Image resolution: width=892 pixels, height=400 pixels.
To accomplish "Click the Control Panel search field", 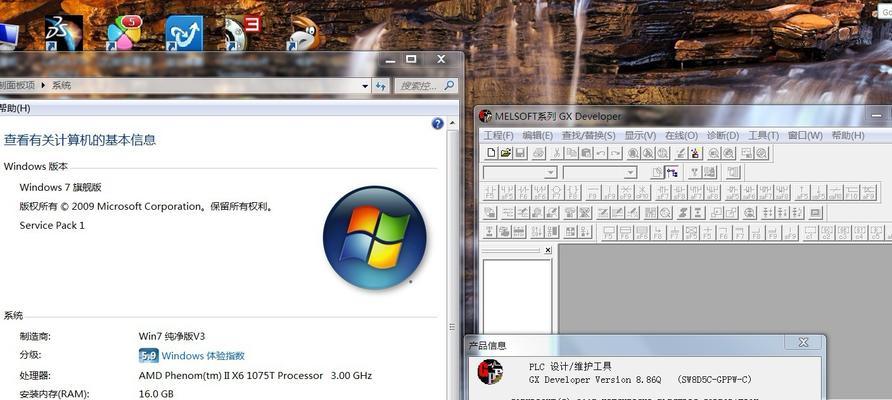I will (426, 86).
